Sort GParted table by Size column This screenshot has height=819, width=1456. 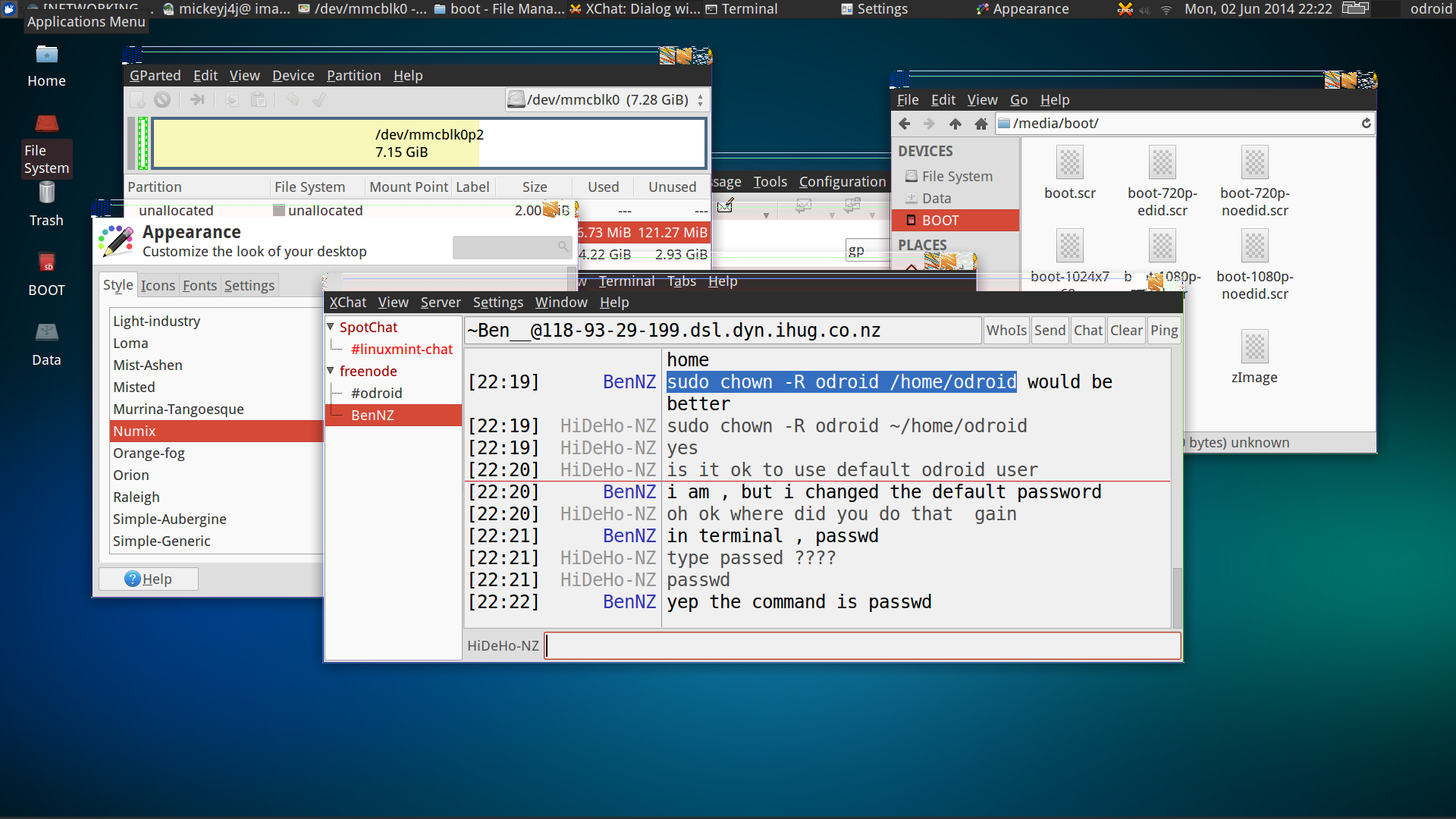tap(534, 187)
